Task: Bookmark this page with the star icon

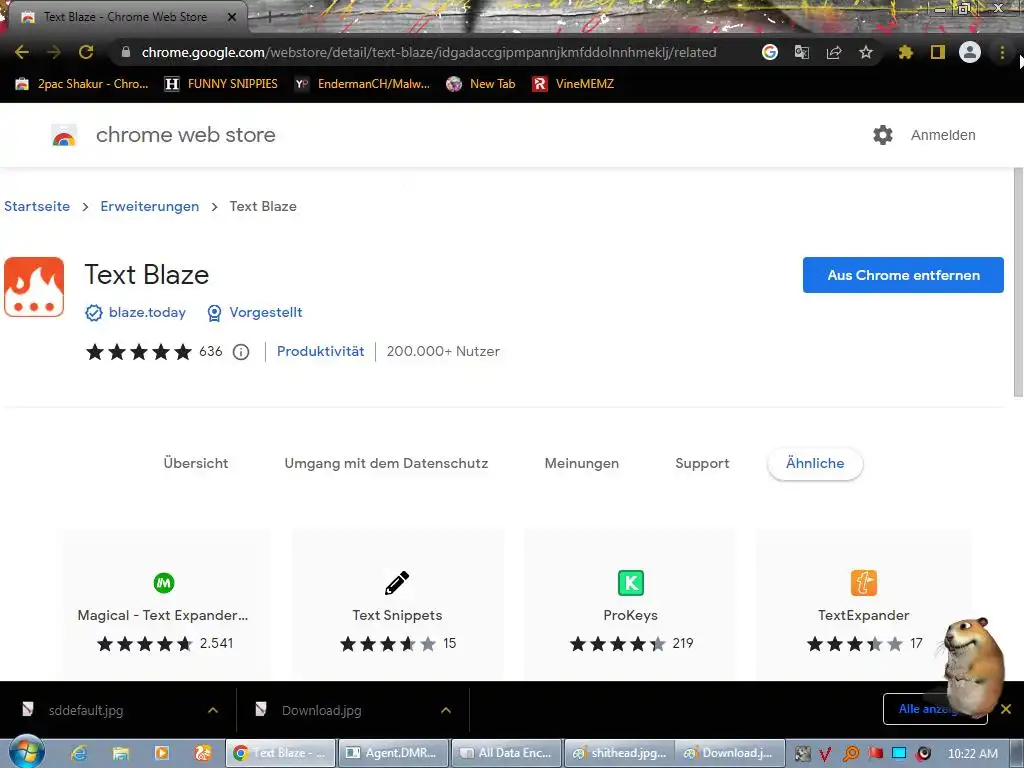Action: (x=866, y=52)
